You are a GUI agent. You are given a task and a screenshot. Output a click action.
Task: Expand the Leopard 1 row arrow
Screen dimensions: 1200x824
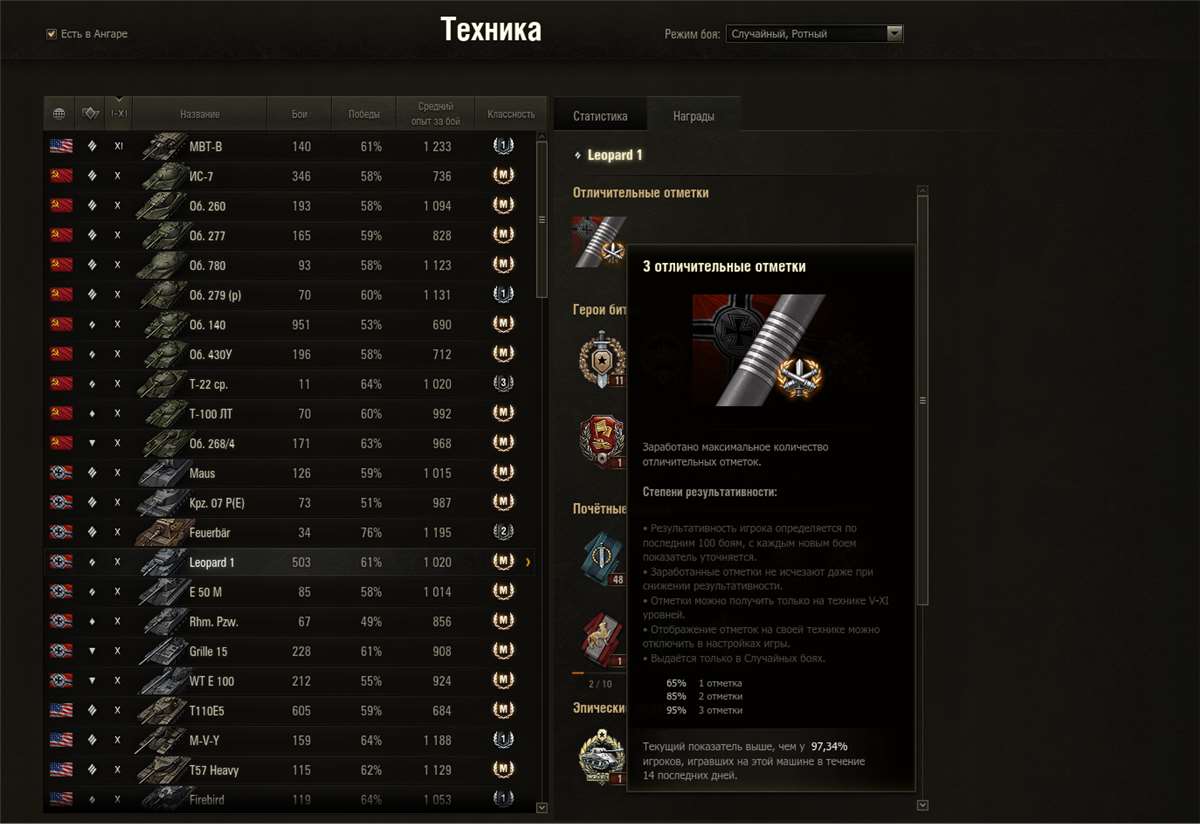pyautogui.click(x=528, y=562)
